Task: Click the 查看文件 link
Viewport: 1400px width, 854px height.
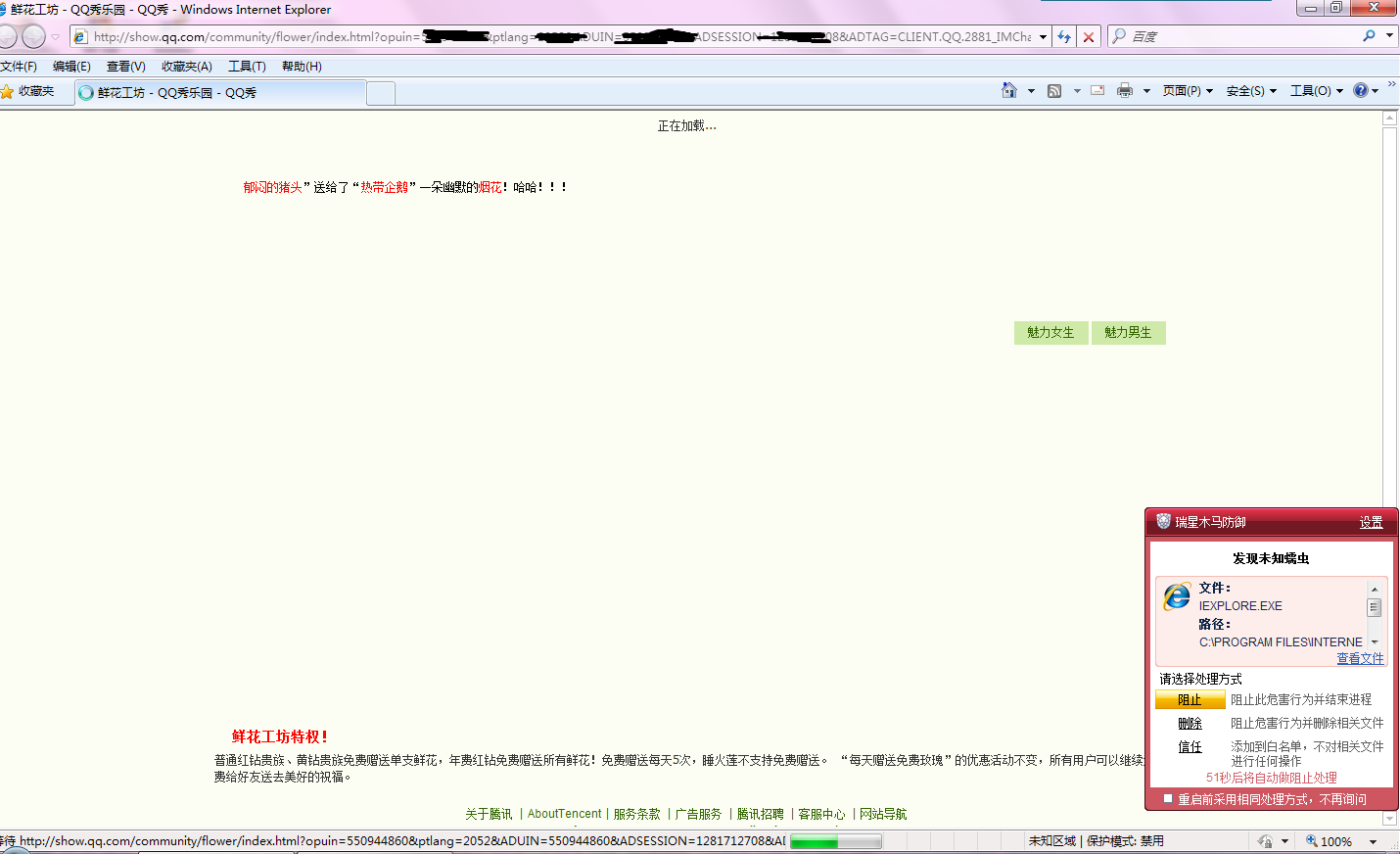Action: tap(1360, 659)
